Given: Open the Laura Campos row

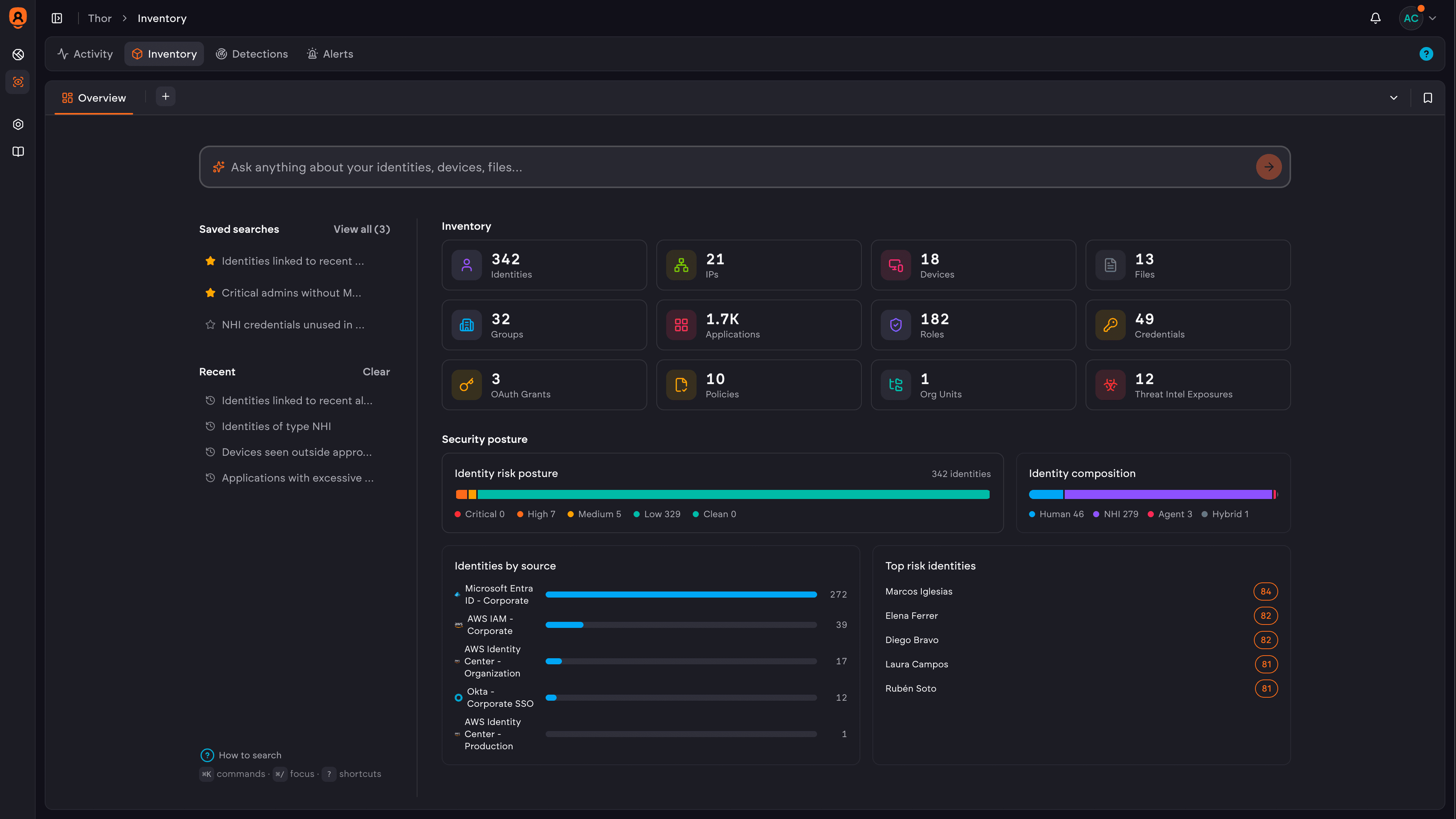Looking at the screenshot, I should click(1081, 664).
